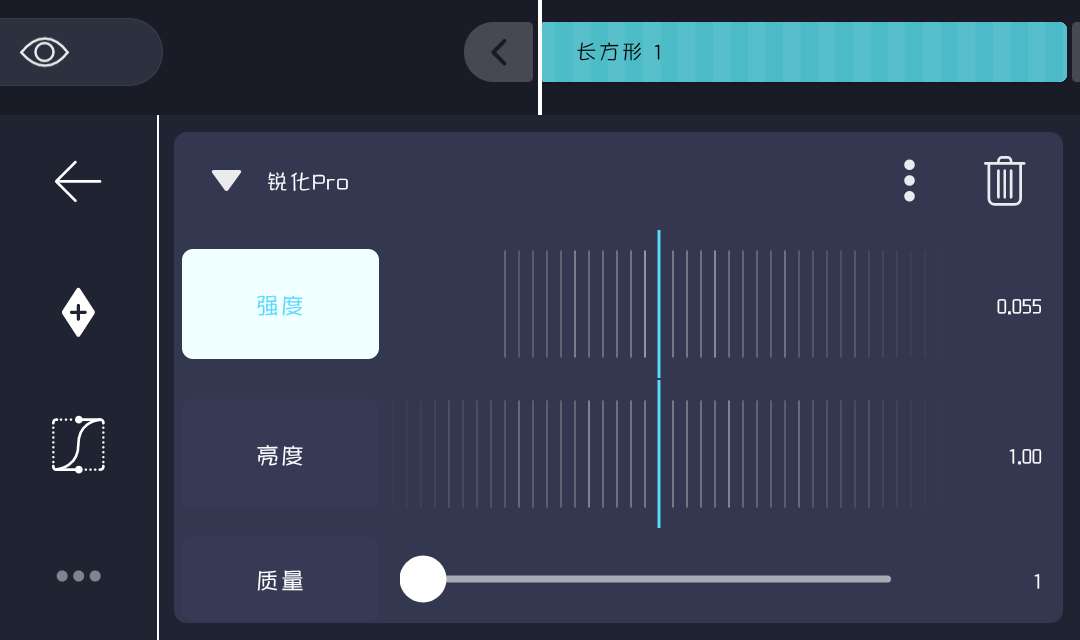Click the 质量 value 1
The width and height of the screenshot is (1080, 640).
coord(1037,581)
